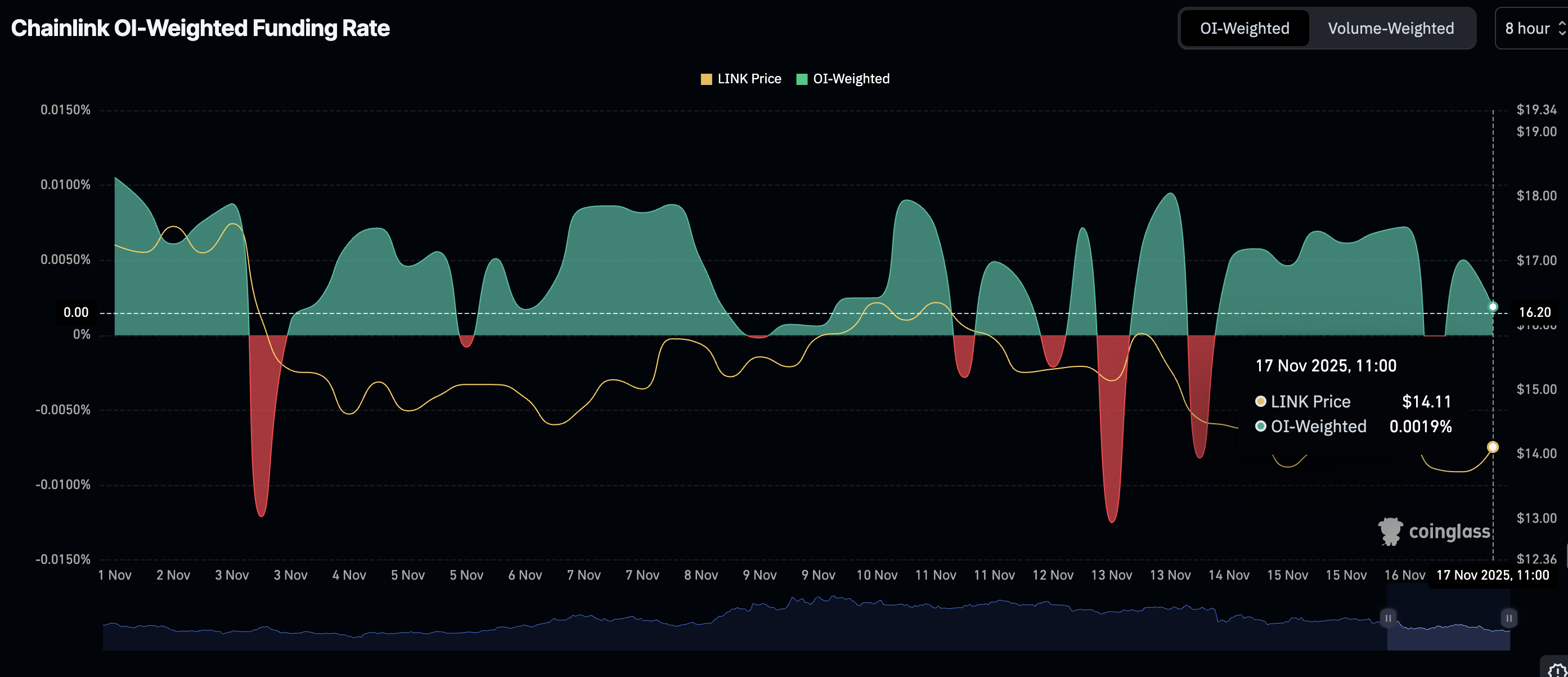Click the coinglass watermark logo

pos(1434,531)
